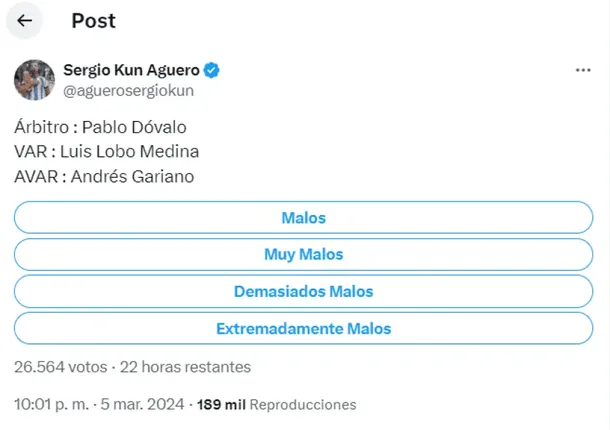
Task: Choose "Demasiados Malos" in the poll
Action: (x=304, y=291)
